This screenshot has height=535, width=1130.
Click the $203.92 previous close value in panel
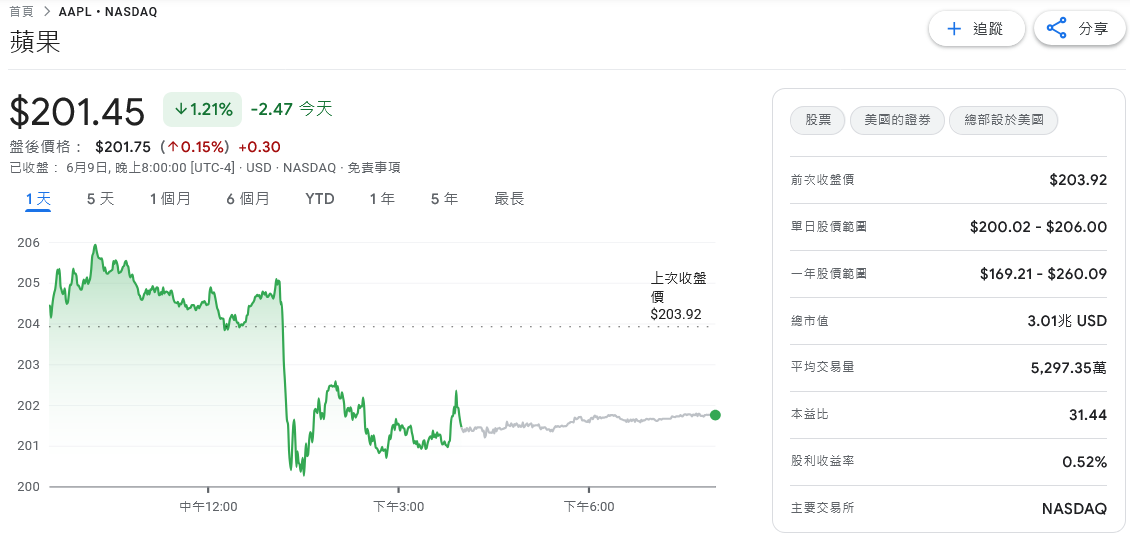[x=1078, y=180]
